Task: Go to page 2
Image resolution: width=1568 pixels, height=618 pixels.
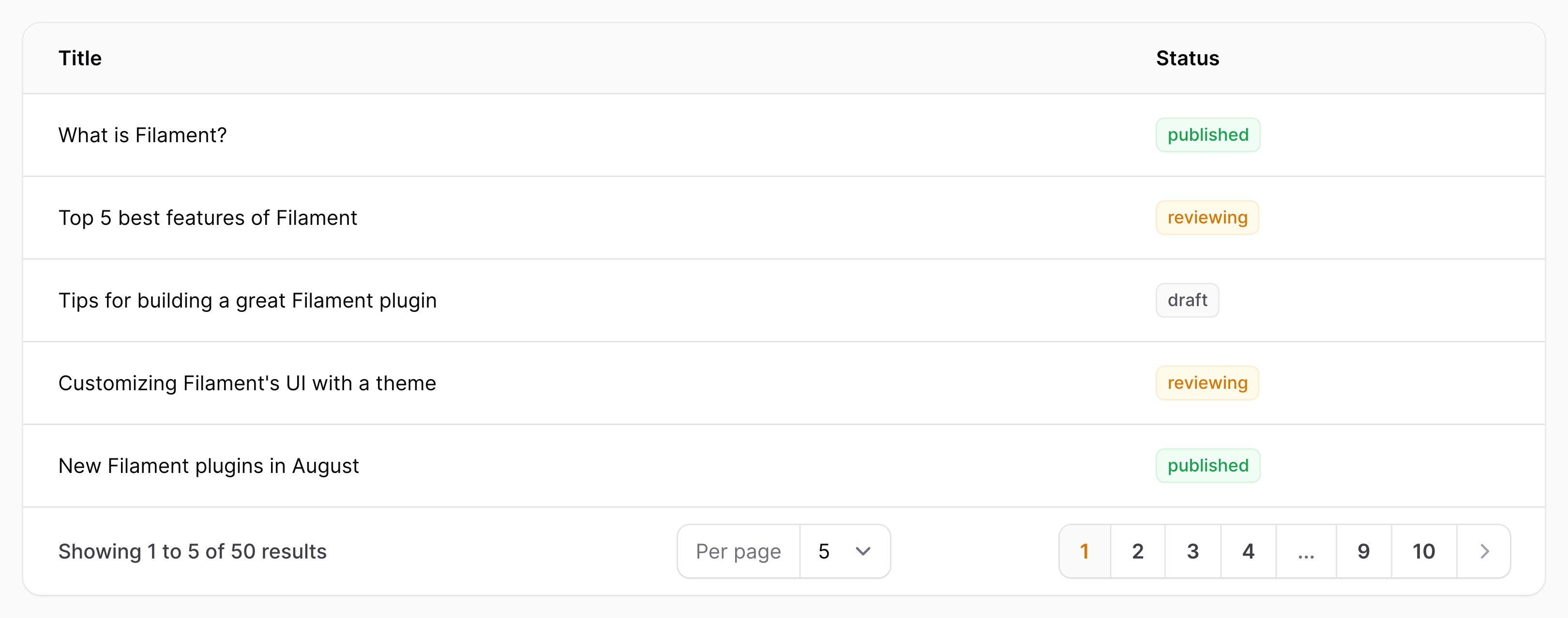Action: (1138, 551)
